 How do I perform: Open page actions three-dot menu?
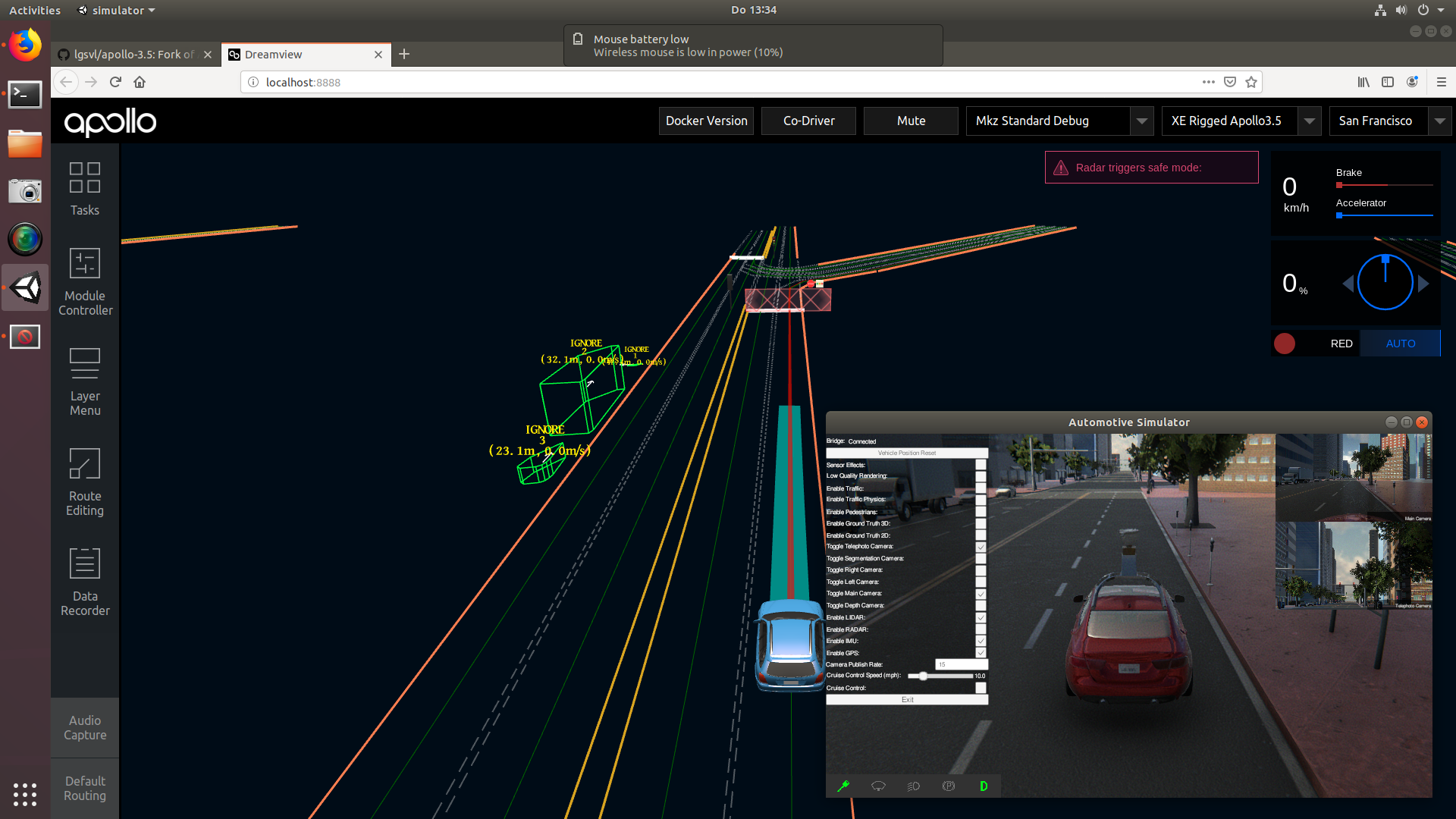click(1209, 82)
